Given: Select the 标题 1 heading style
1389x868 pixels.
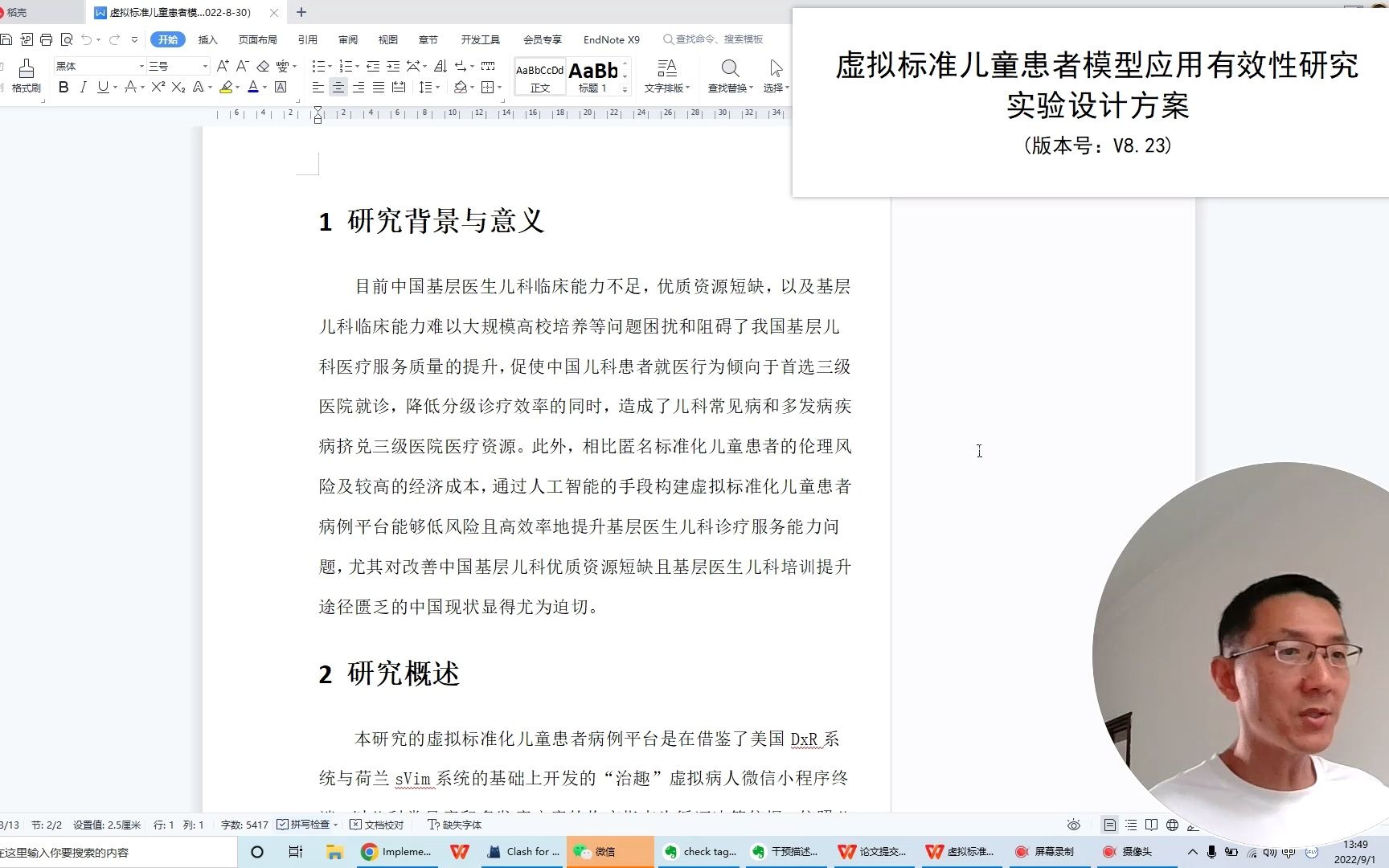Looking at the screenshot, I should click(x=593, y=77).
